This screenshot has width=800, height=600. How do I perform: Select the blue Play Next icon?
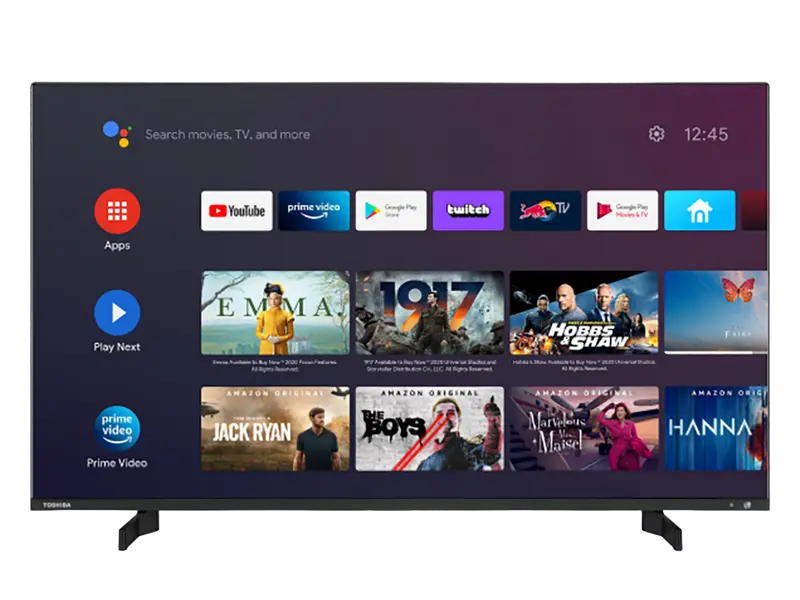117,313
